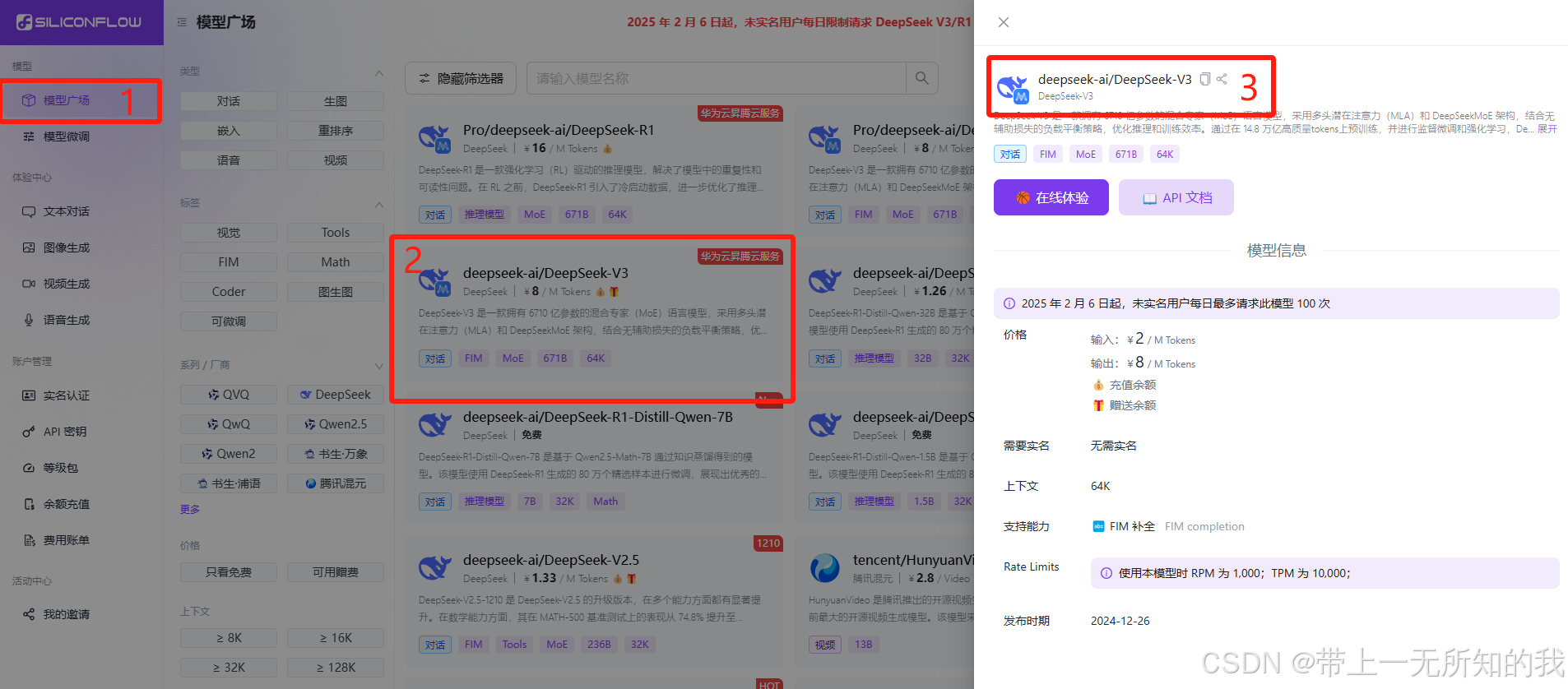Viewport: 1568px width, 689px height.
Task: Click the 文本对话 chat bubble icon
Action: click(29, 211)
